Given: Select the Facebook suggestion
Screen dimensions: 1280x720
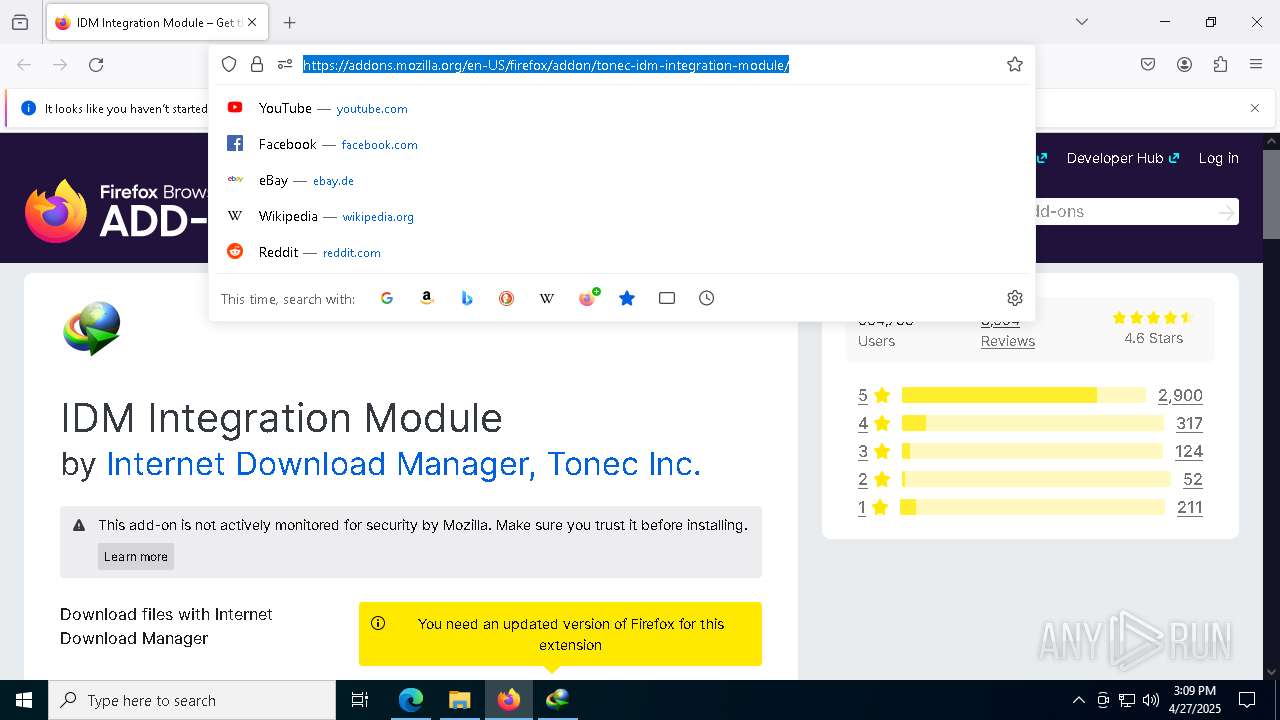Looking at the screenshot, I should pyautogui.click(x=622, y=144).
